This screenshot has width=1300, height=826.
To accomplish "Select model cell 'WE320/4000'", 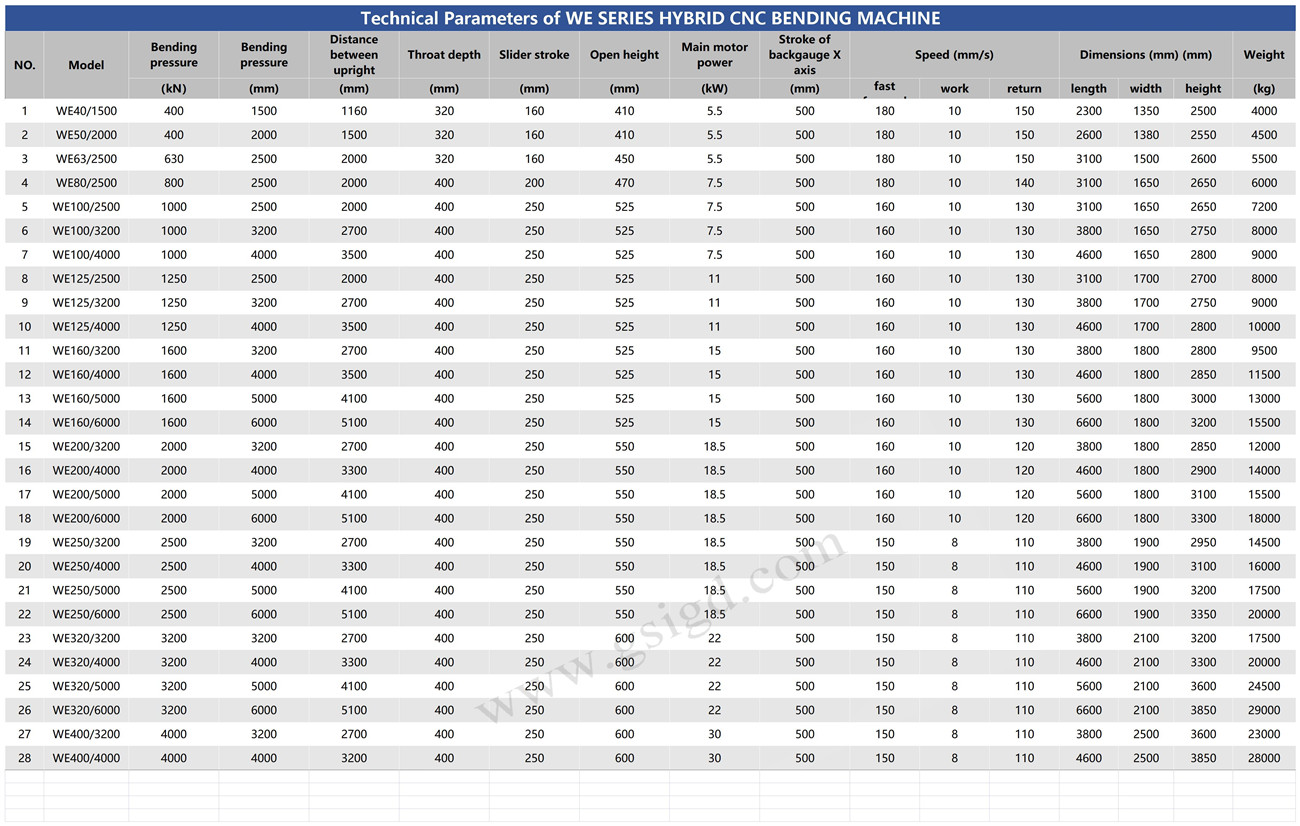I will pyautogui.click(x=86, y=663).
